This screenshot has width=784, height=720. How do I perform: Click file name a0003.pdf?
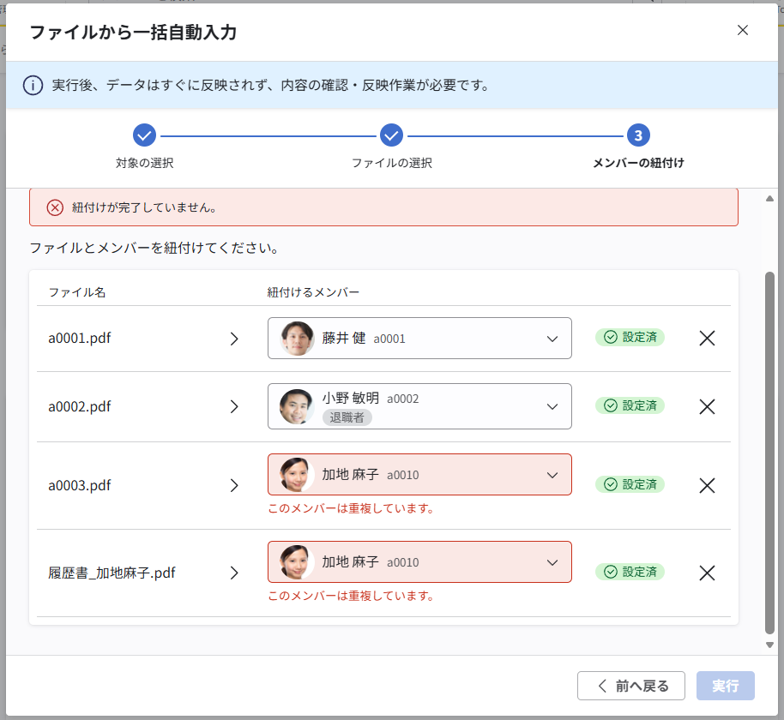(80, 486)
